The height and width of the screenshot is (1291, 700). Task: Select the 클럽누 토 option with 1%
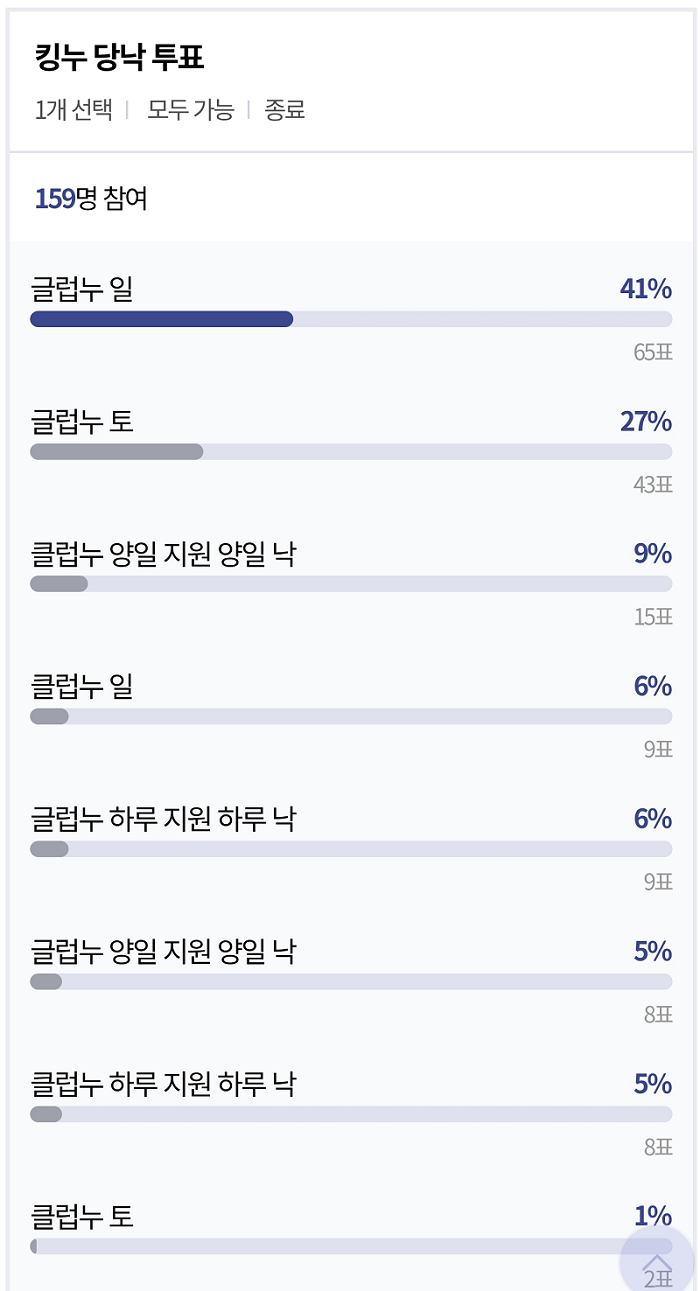[x=82, y=1216]
